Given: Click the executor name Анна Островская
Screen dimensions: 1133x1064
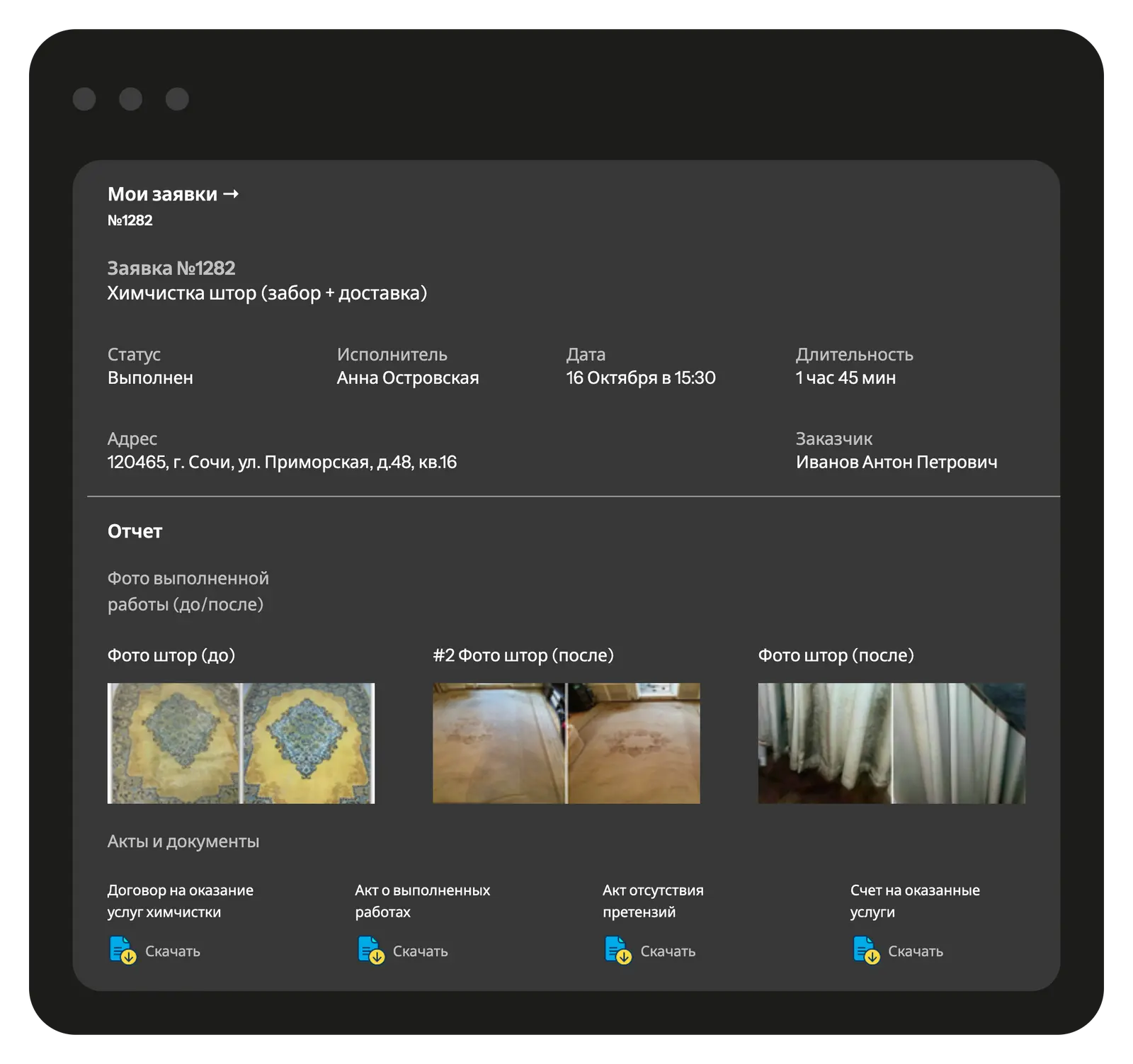Looking at the screenshot, I should [408, 378].
